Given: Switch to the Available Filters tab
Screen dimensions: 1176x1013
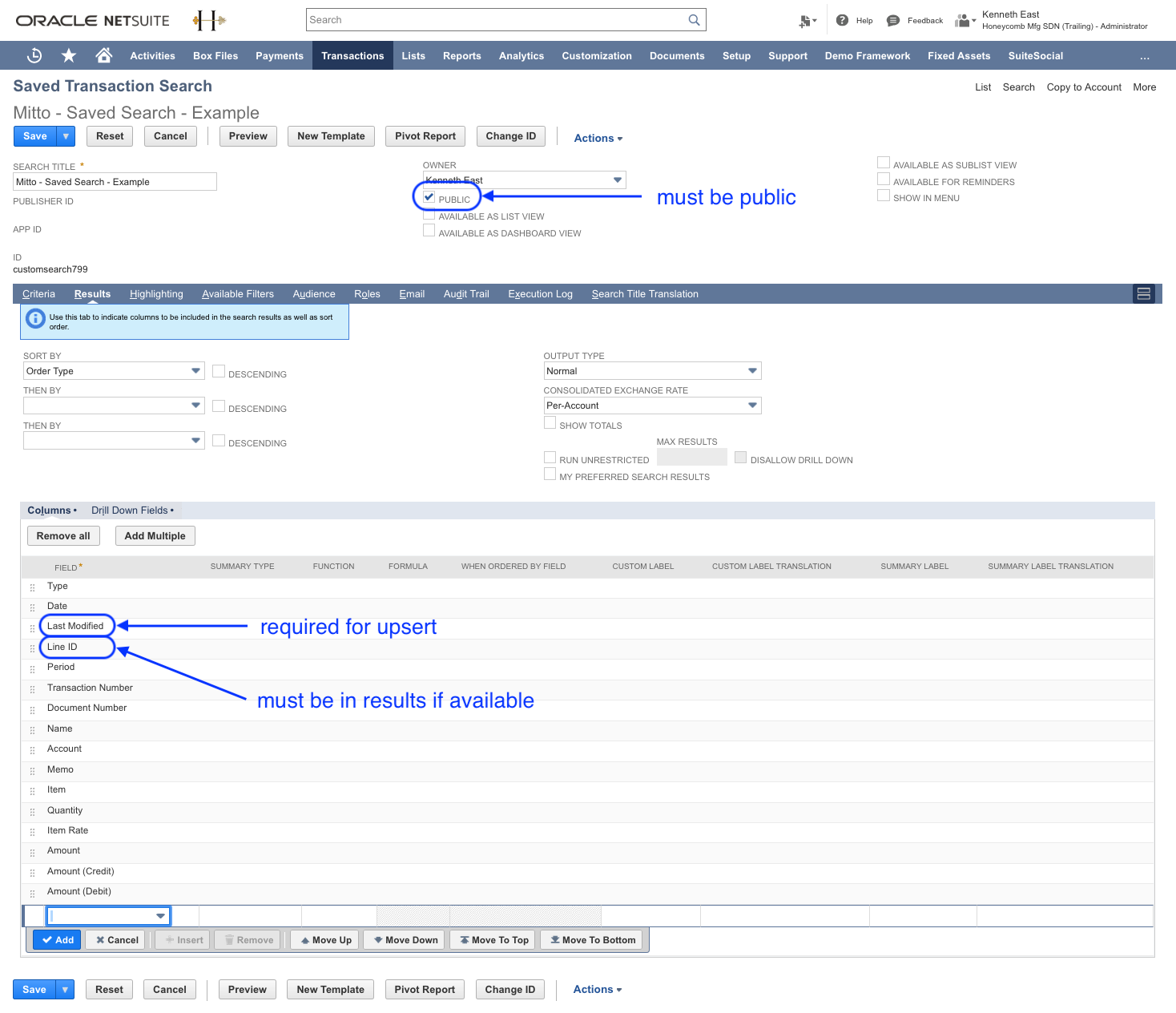Looking at the screenshot, I should click(x=238, y=294).
